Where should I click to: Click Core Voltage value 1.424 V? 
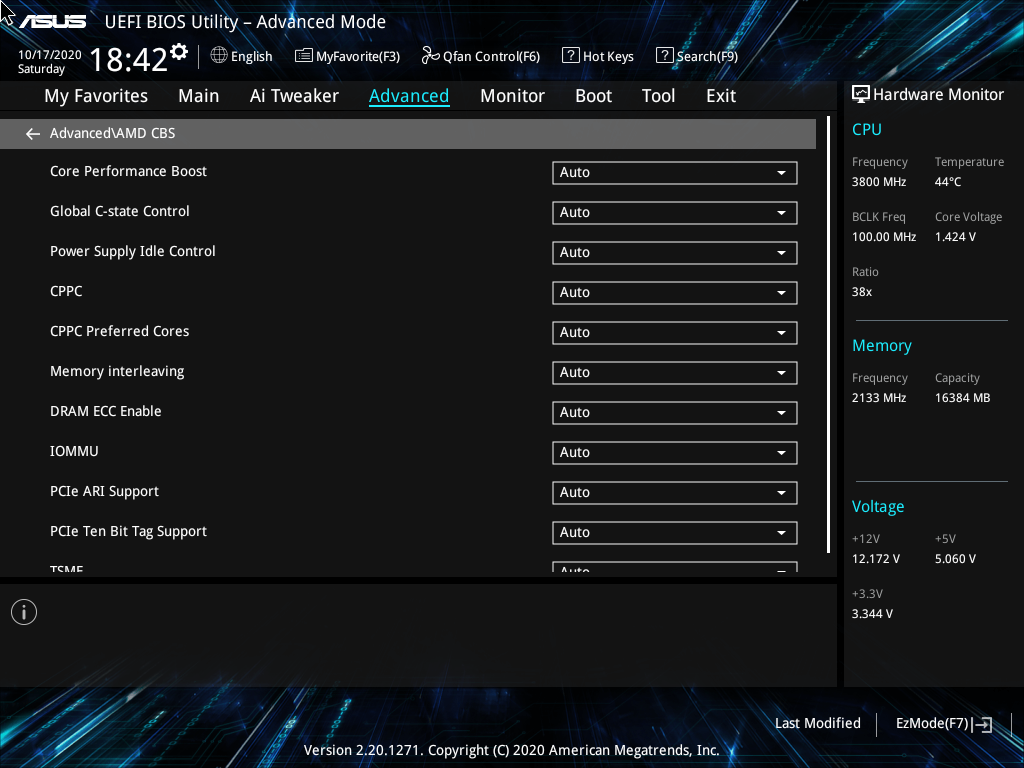coord(955,236)
